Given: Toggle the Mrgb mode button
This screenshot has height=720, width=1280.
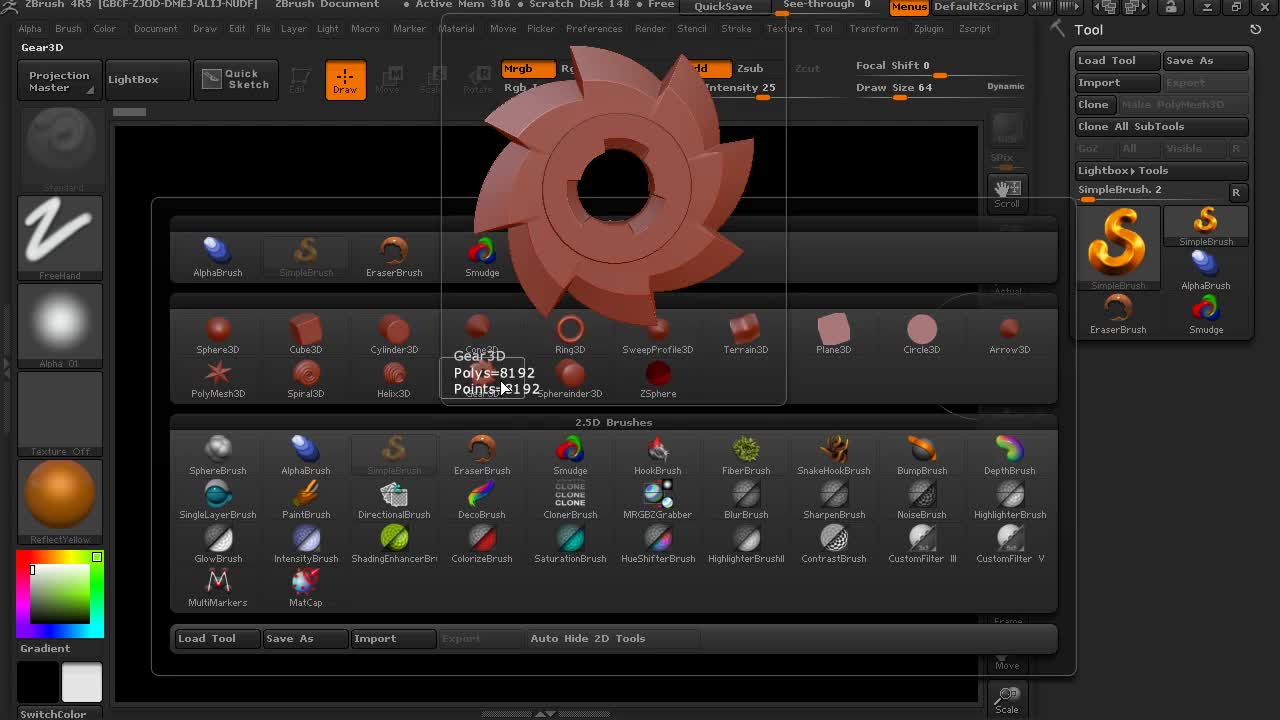Looking at the screenshot, I should point(527,68).
